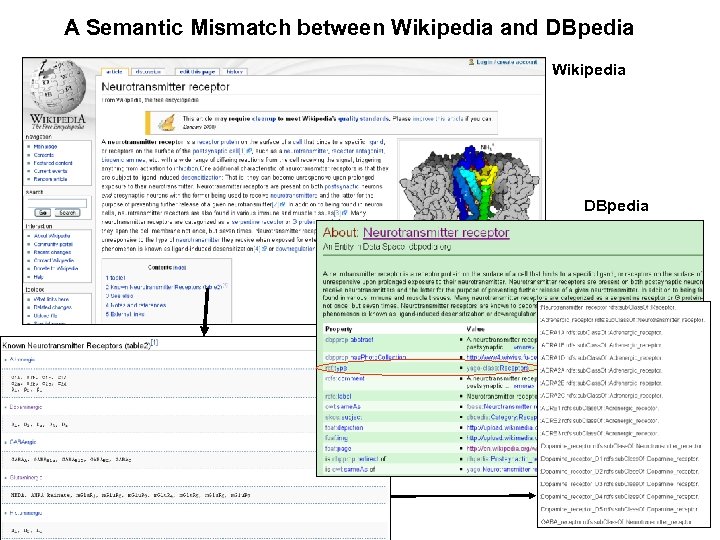Image resolution: width=720 pixels, height=540 pixels.
Task: Click the Wikipedia search input field
Action: (57, 202)
